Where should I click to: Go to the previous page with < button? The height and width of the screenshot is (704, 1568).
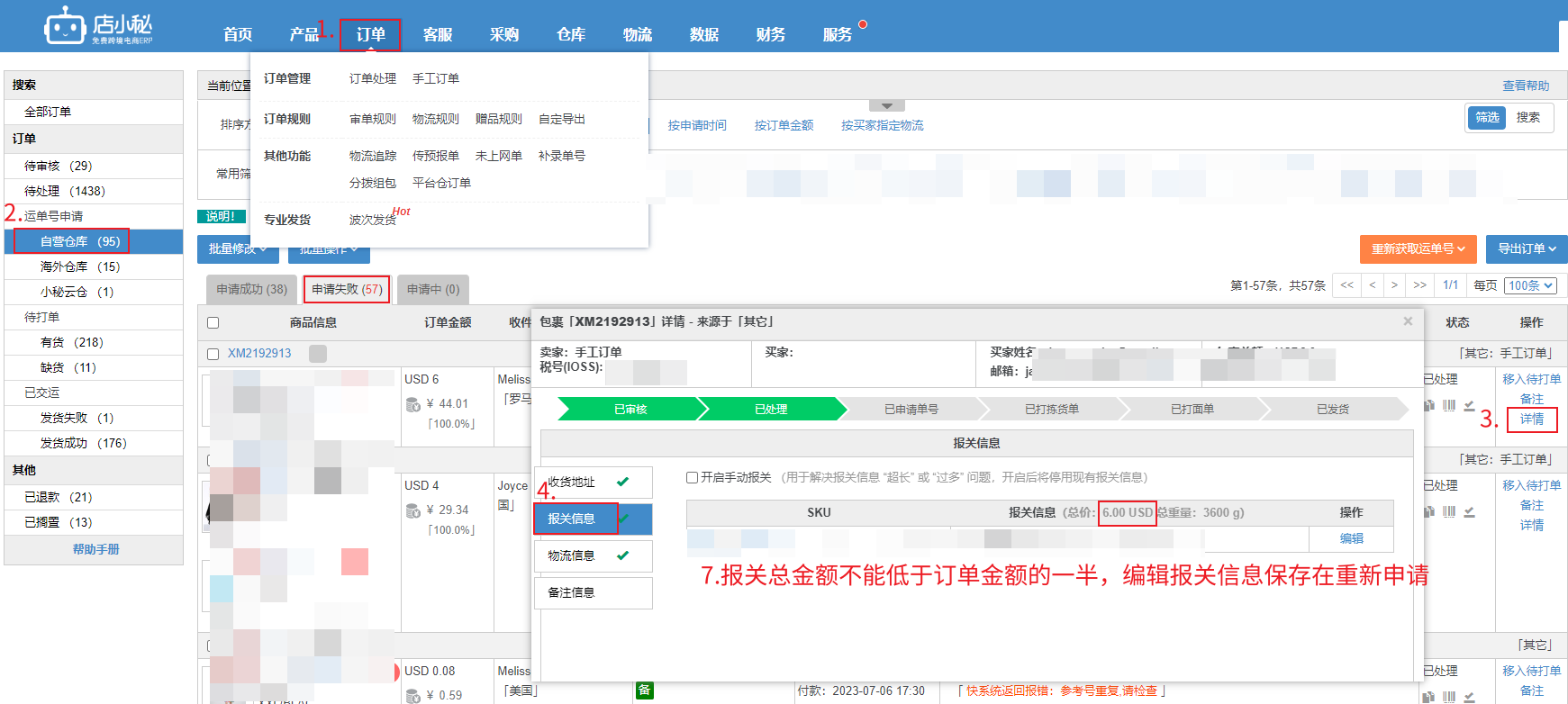pos(1372,285)
